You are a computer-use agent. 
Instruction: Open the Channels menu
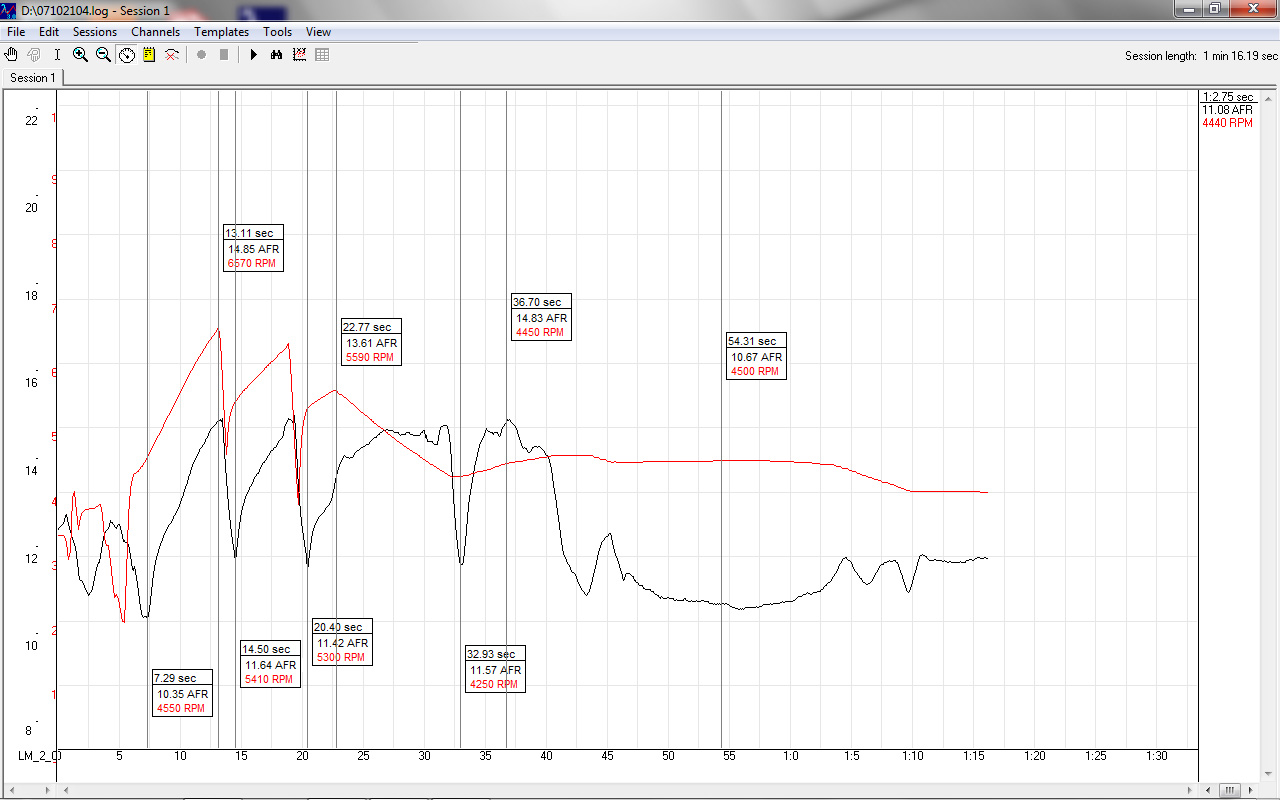pyautogui.click(x=156, y=32)
